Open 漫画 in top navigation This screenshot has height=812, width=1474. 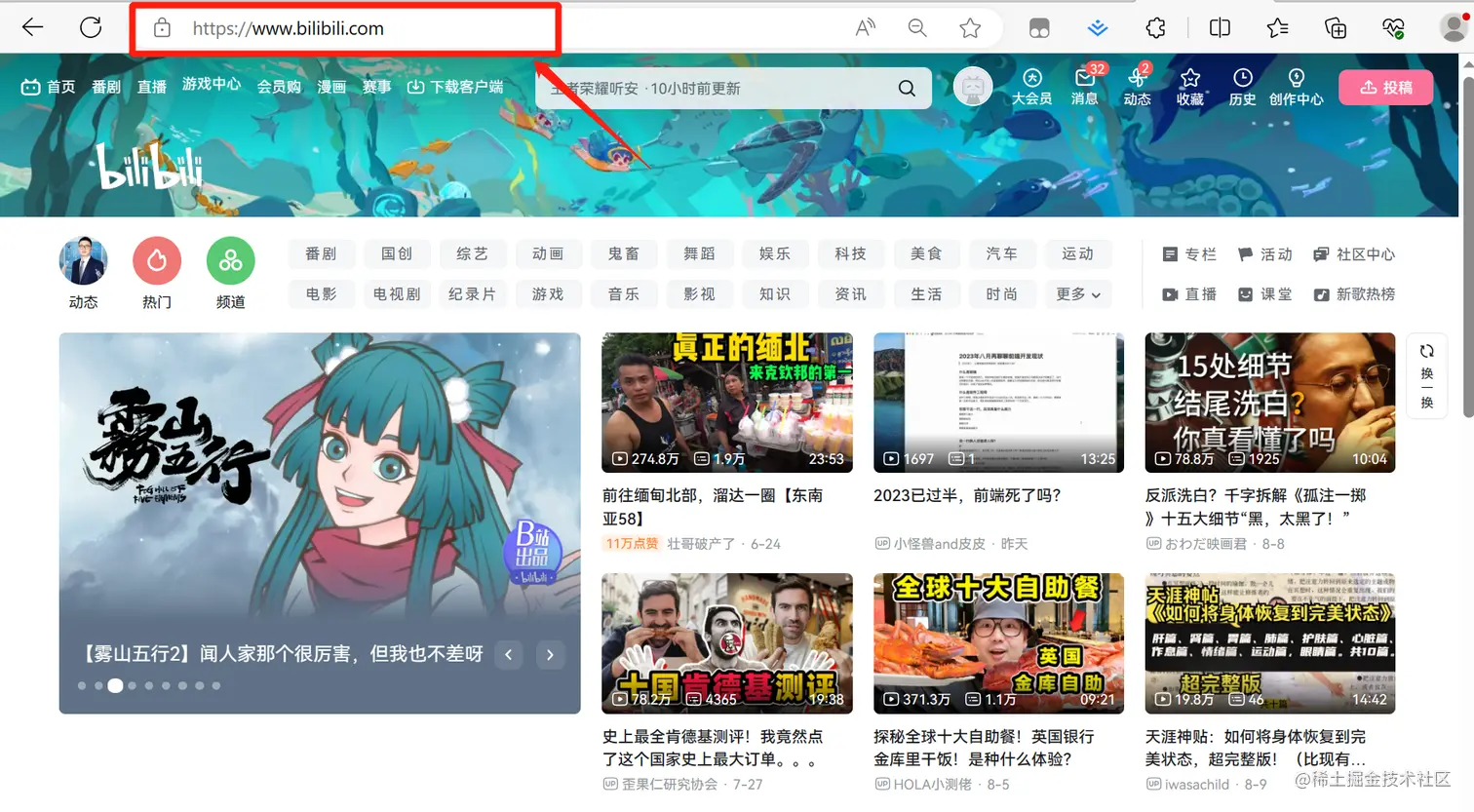point(331,87)
